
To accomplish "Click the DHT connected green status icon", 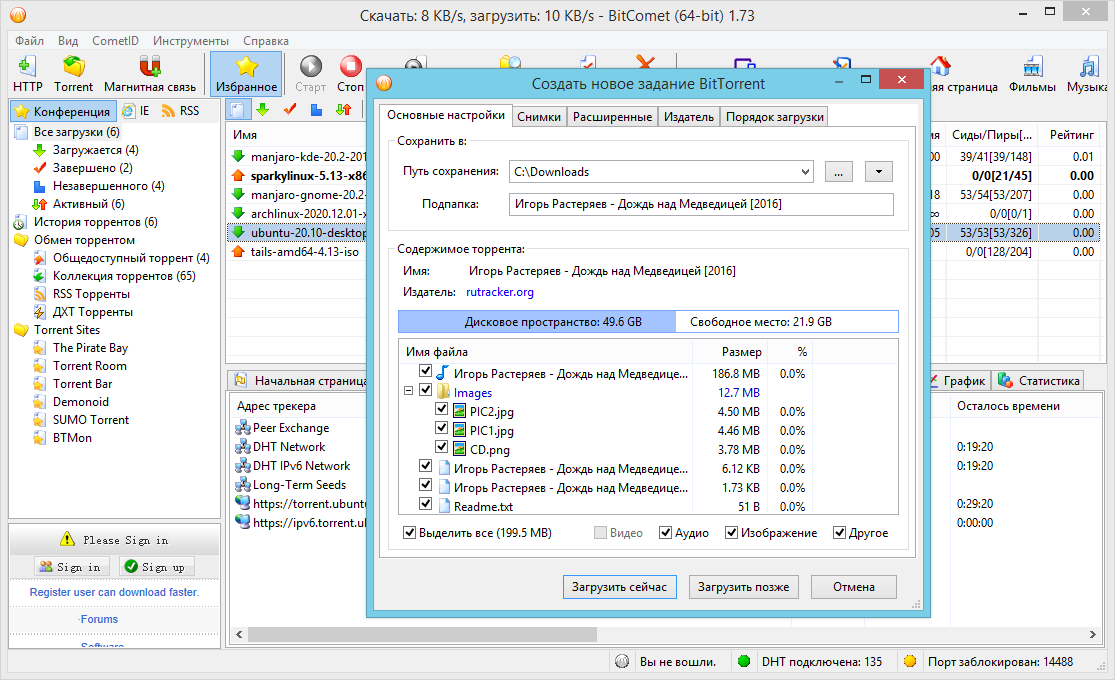I will pos(744,662).
